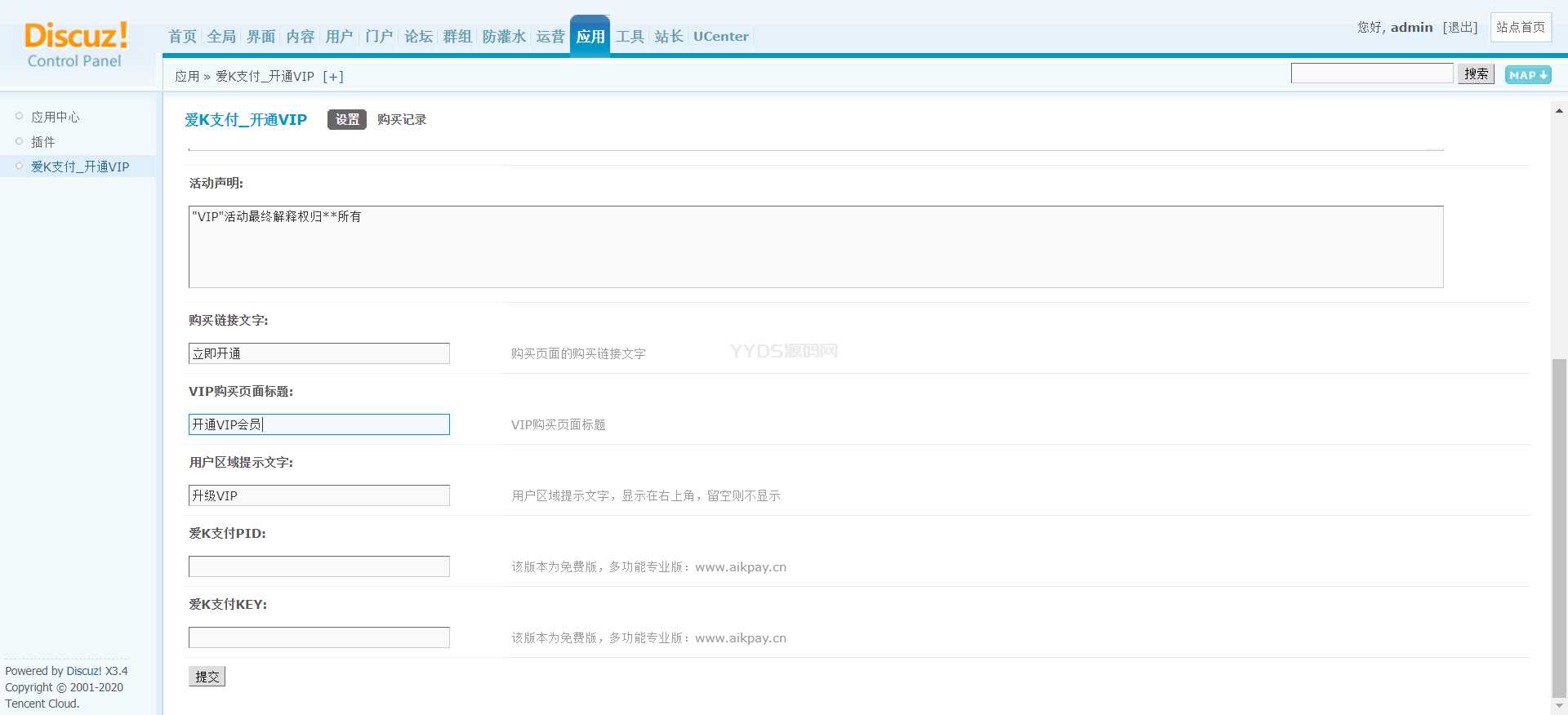
Task: Log out via the 退出 link
Action: pyautogui.click(x=1460, y=28)
